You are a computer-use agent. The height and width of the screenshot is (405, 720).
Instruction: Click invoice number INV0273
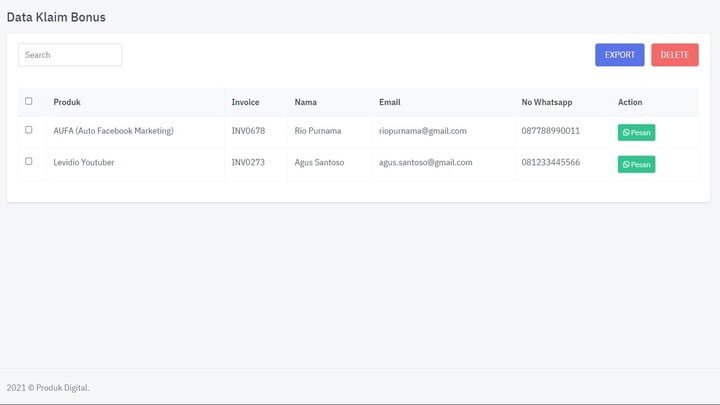pyautogui.click(x=248, y=162)
